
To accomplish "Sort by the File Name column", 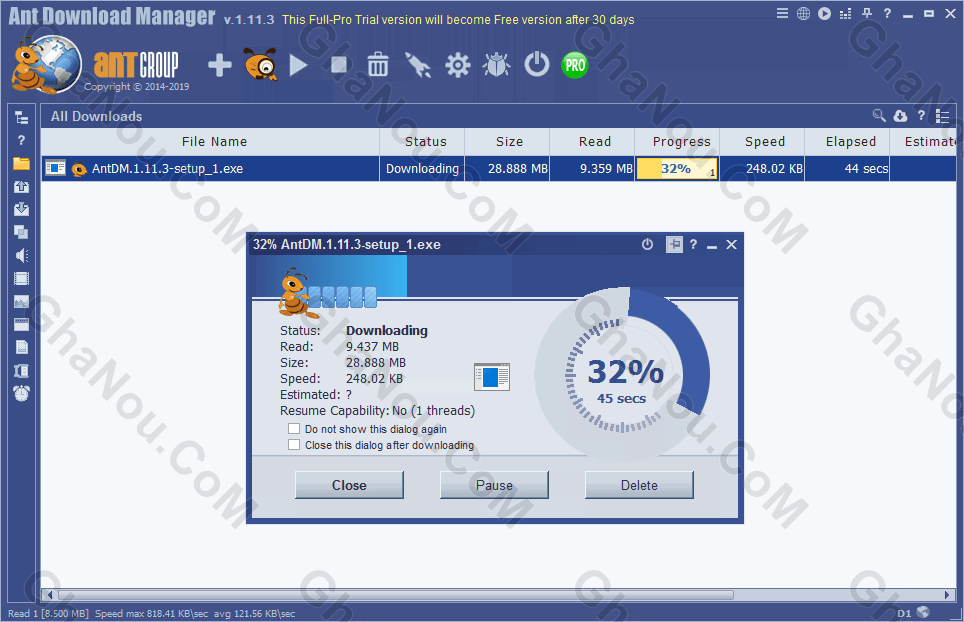I will pos(210,142).
